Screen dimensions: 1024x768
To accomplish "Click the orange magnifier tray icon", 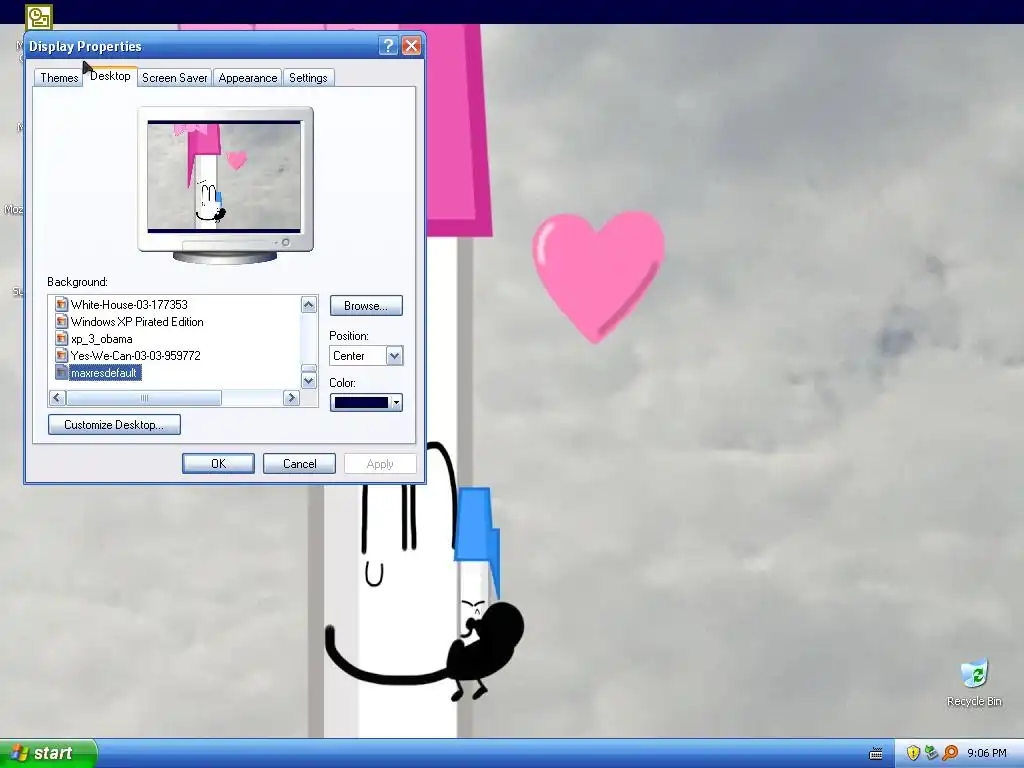I will [950, 753].
